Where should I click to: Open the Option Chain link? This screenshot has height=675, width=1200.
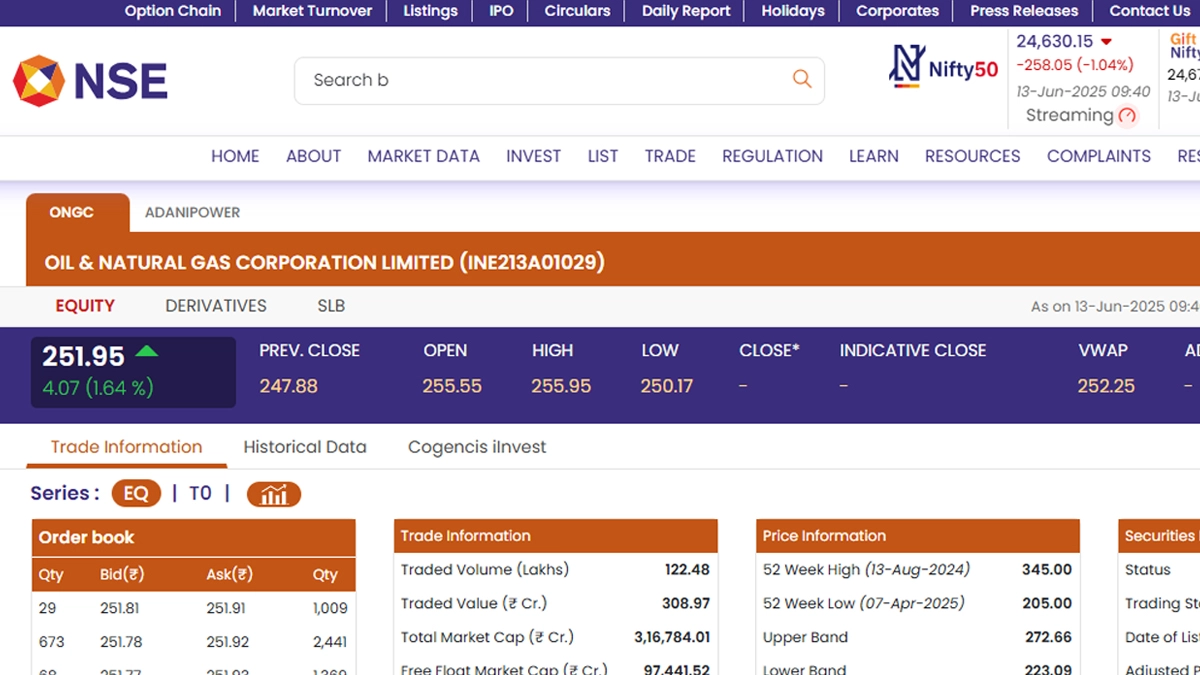[173, 11]
